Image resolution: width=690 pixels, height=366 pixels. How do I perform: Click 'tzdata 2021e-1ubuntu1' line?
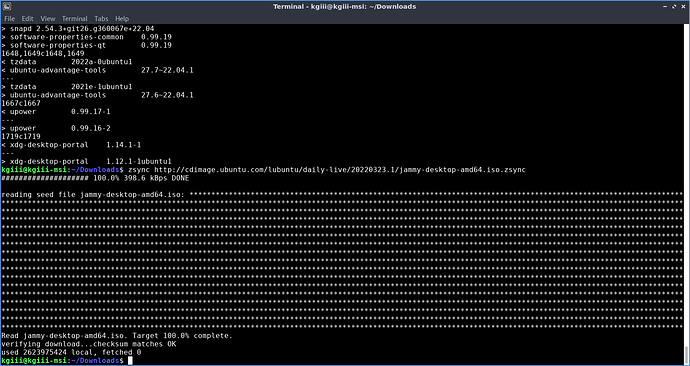pyautogui.click(x=67, y=87)
